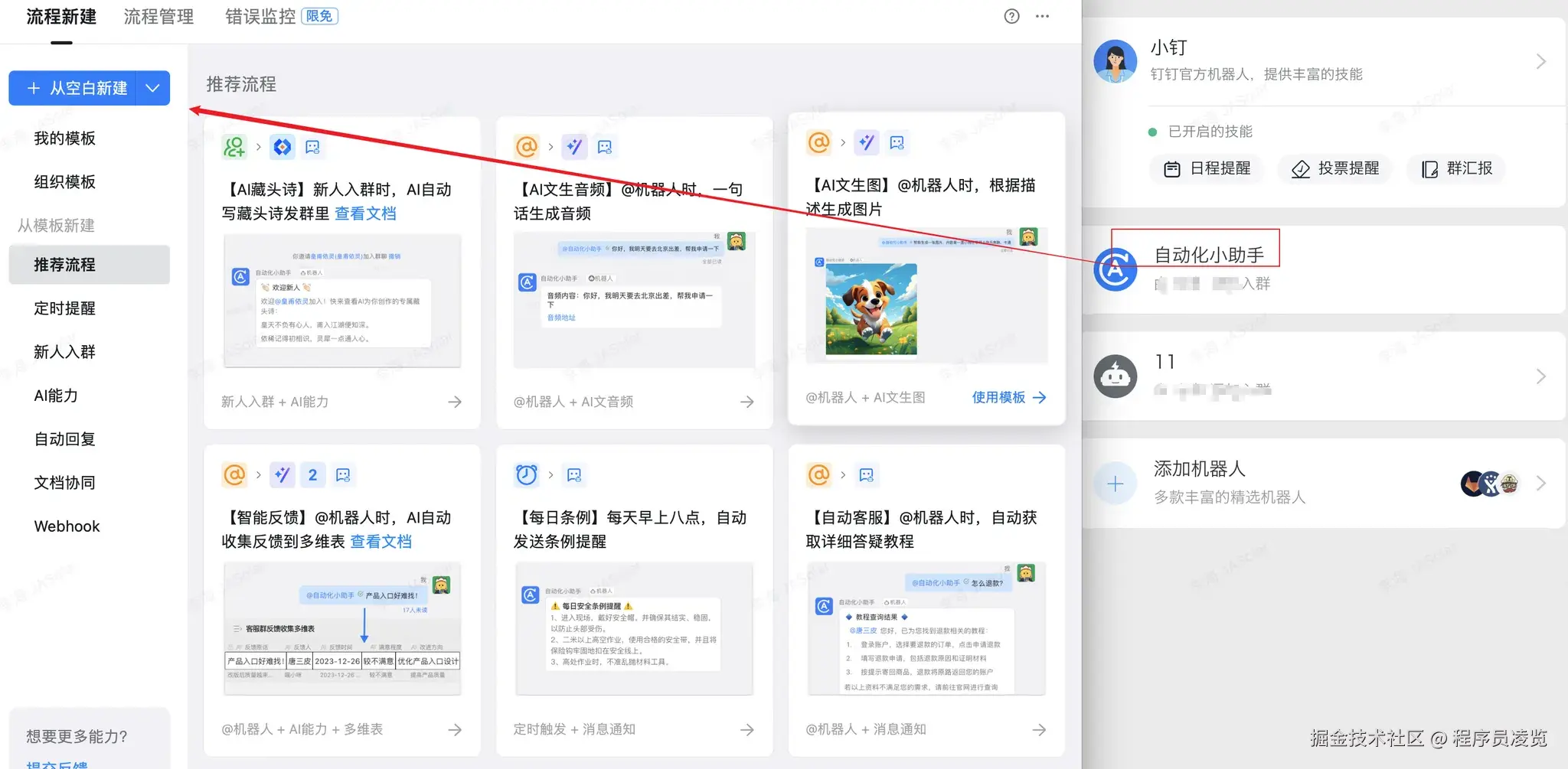
Task: Open the more options ellipsis menu
Action: [x=1042, y=16]
